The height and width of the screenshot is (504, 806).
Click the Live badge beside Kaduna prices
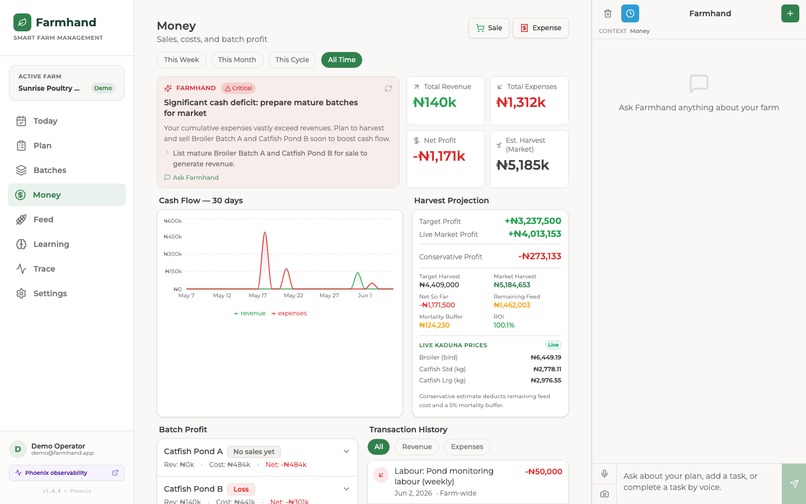coord(553,345)
